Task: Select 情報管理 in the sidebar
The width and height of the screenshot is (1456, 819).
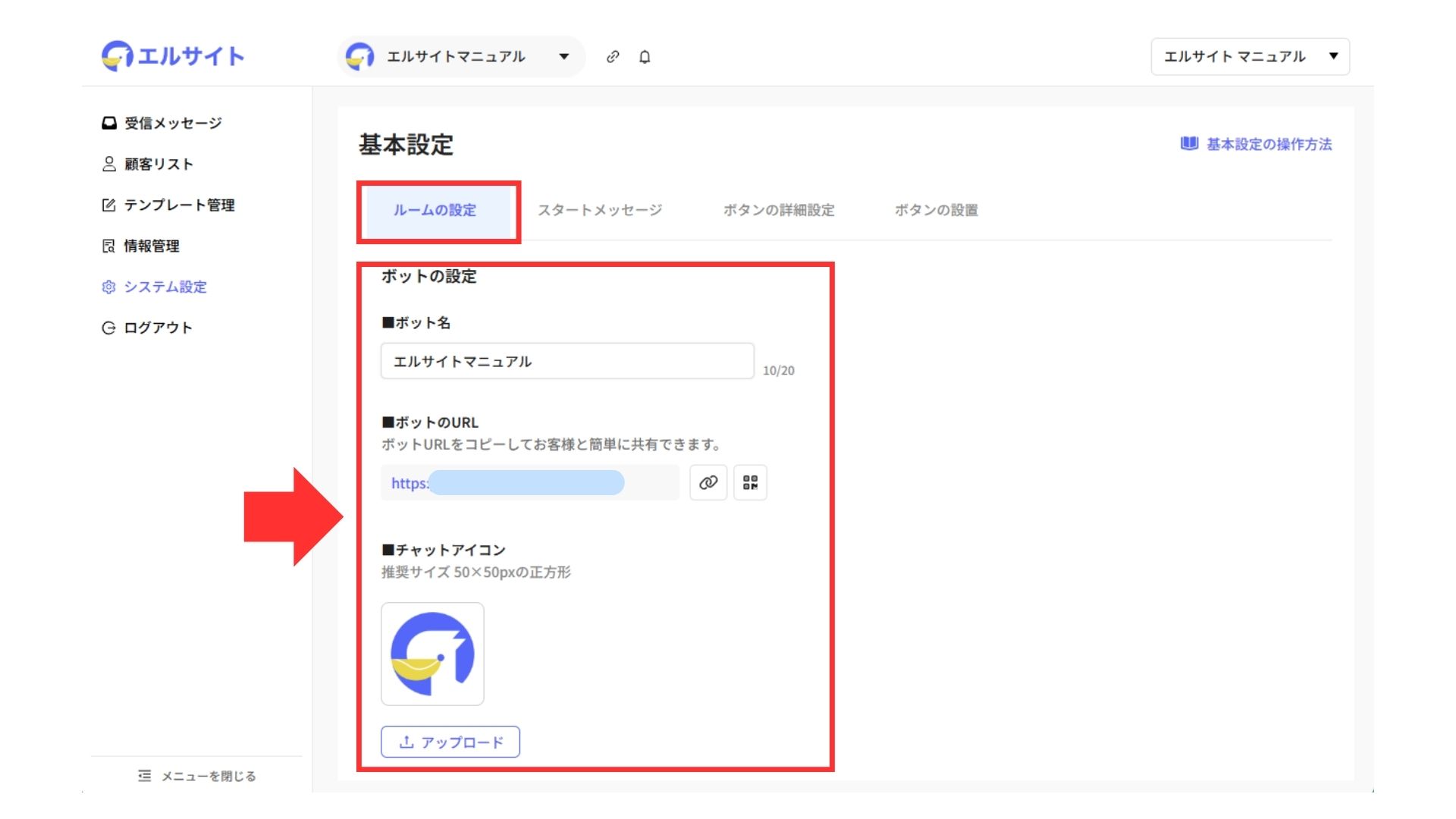Action: coord(151,246)
